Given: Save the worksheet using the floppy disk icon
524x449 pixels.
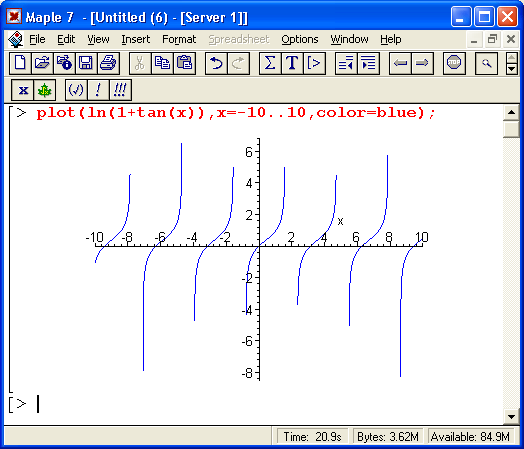Looking at the screenshot, I should click(x=86, y=63).
